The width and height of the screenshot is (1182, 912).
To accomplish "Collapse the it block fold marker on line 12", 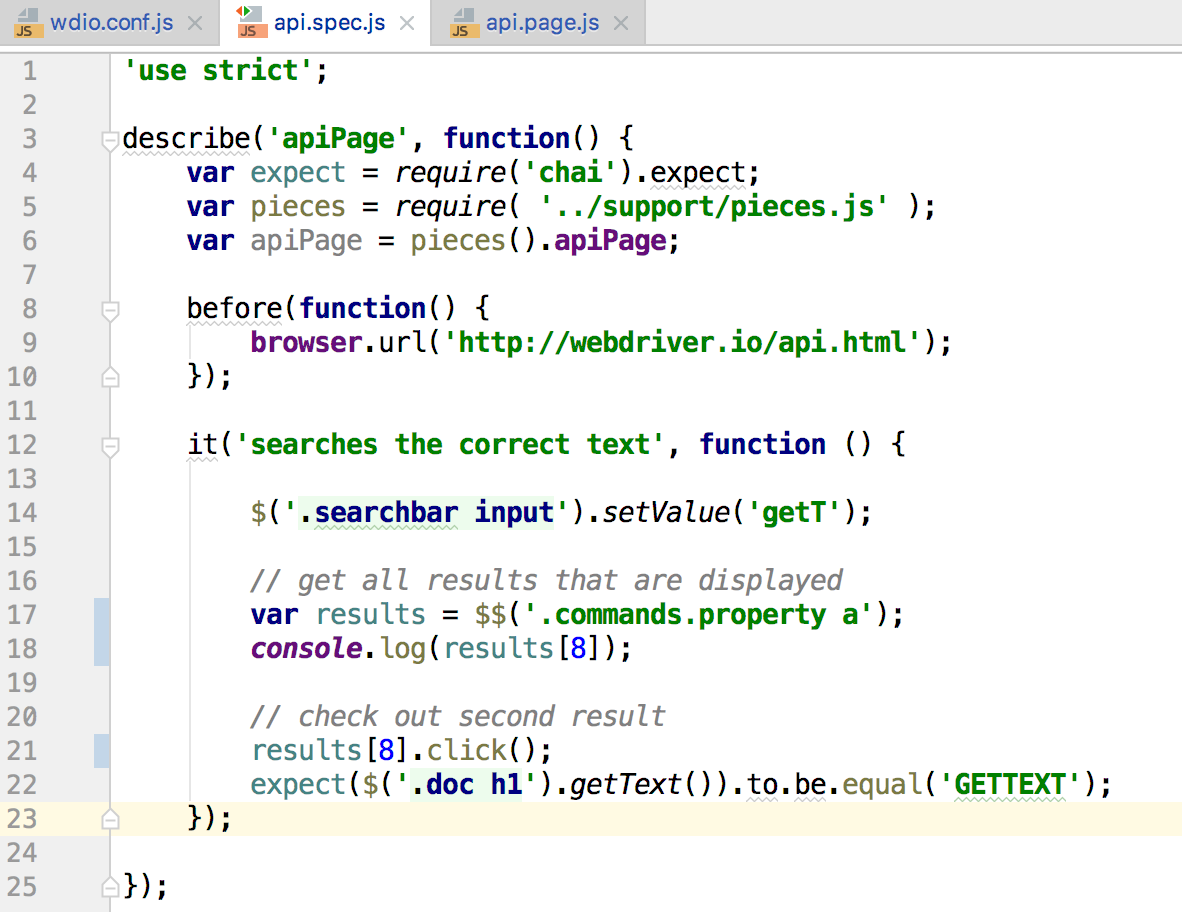I will pos(110,447).
